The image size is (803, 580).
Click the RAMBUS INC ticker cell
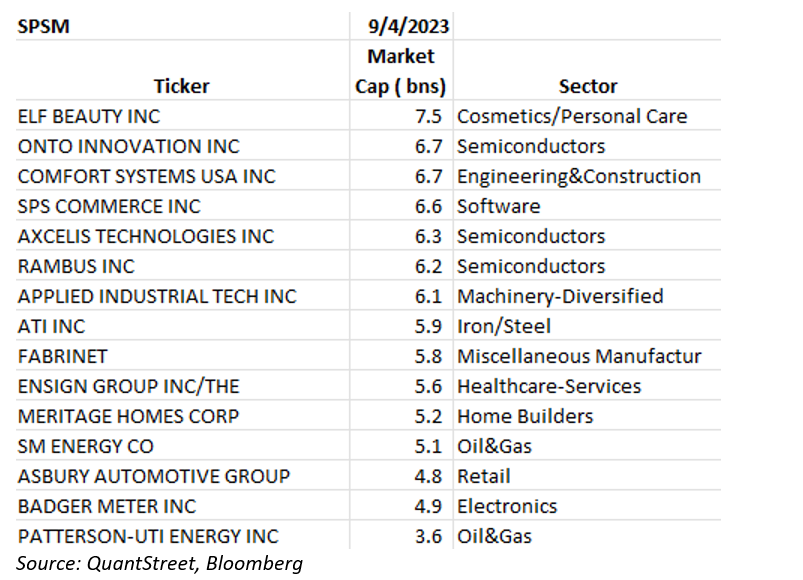(76, 266)
